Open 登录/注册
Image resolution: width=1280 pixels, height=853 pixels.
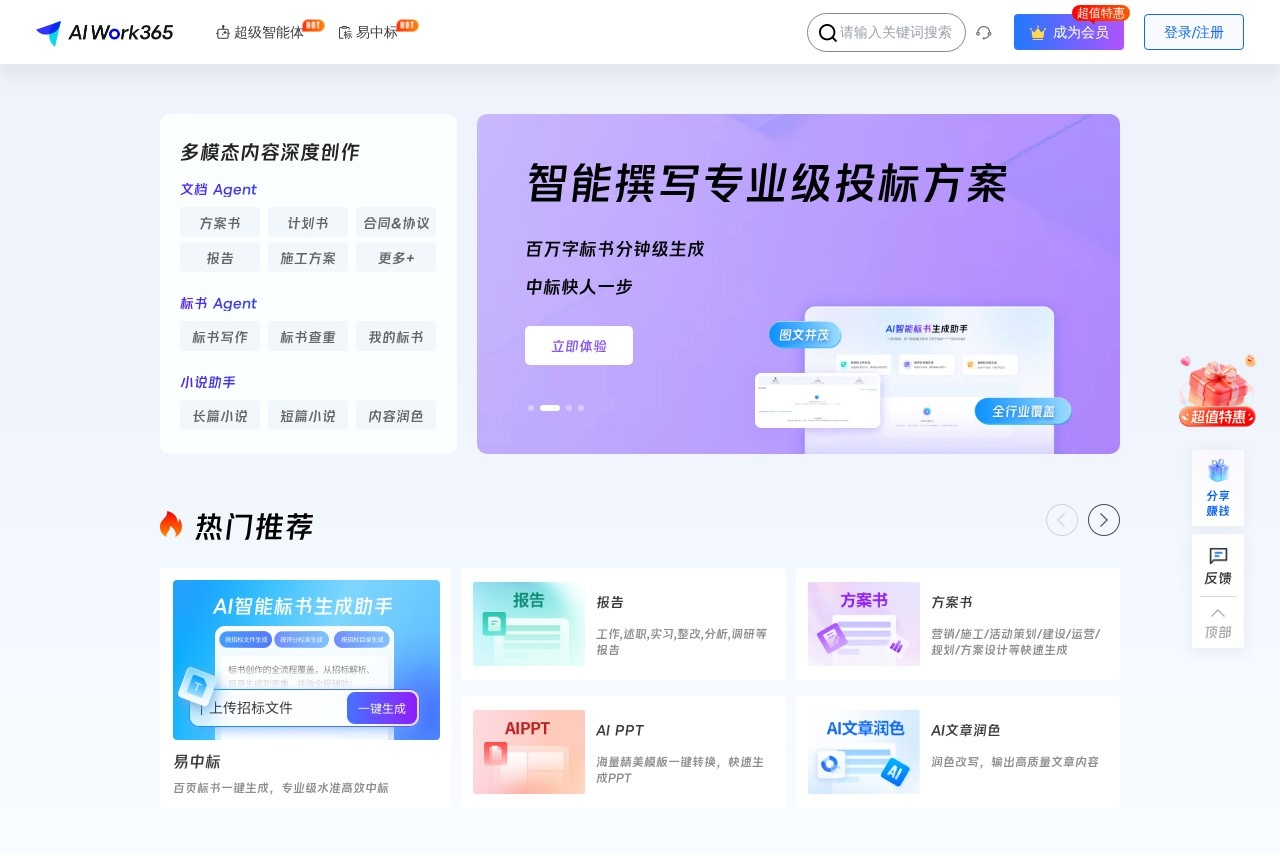(x=1193, y=31)
